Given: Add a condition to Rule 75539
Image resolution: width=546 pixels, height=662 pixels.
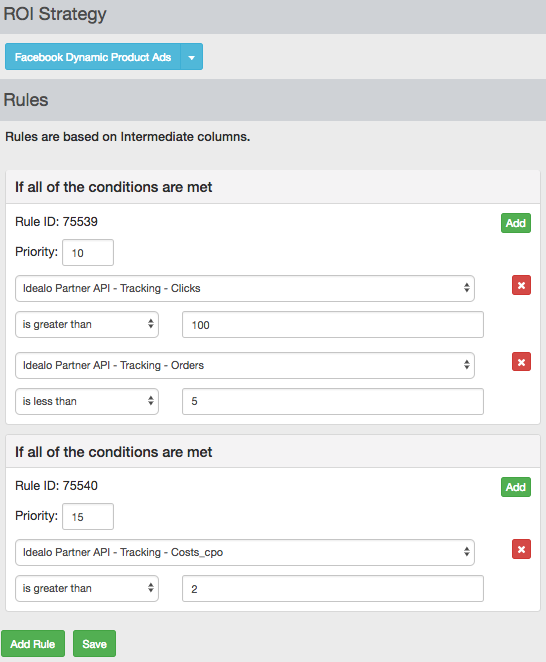Looking at the screenshot, I should click(x=516, y=223).
